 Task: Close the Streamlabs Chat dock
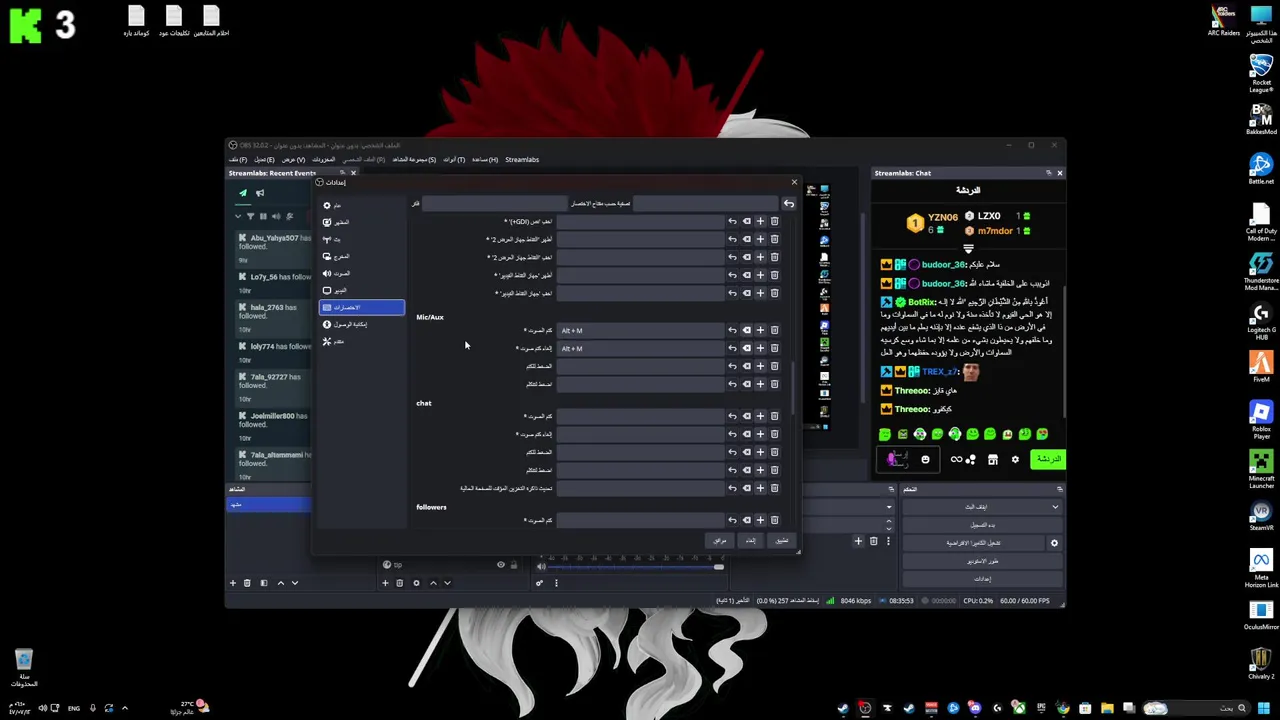(x=1059, y=173)
